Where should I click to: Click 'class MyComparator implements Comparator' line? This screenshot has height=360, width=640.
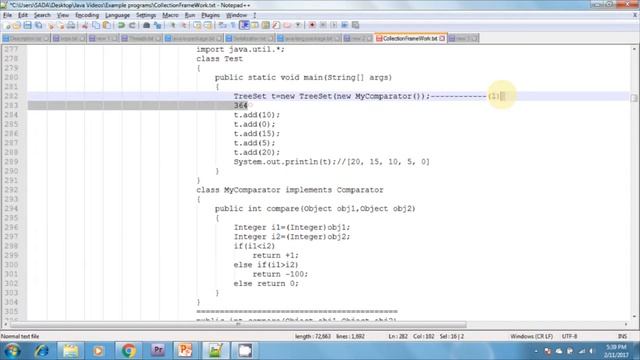(x=290, y=190)
